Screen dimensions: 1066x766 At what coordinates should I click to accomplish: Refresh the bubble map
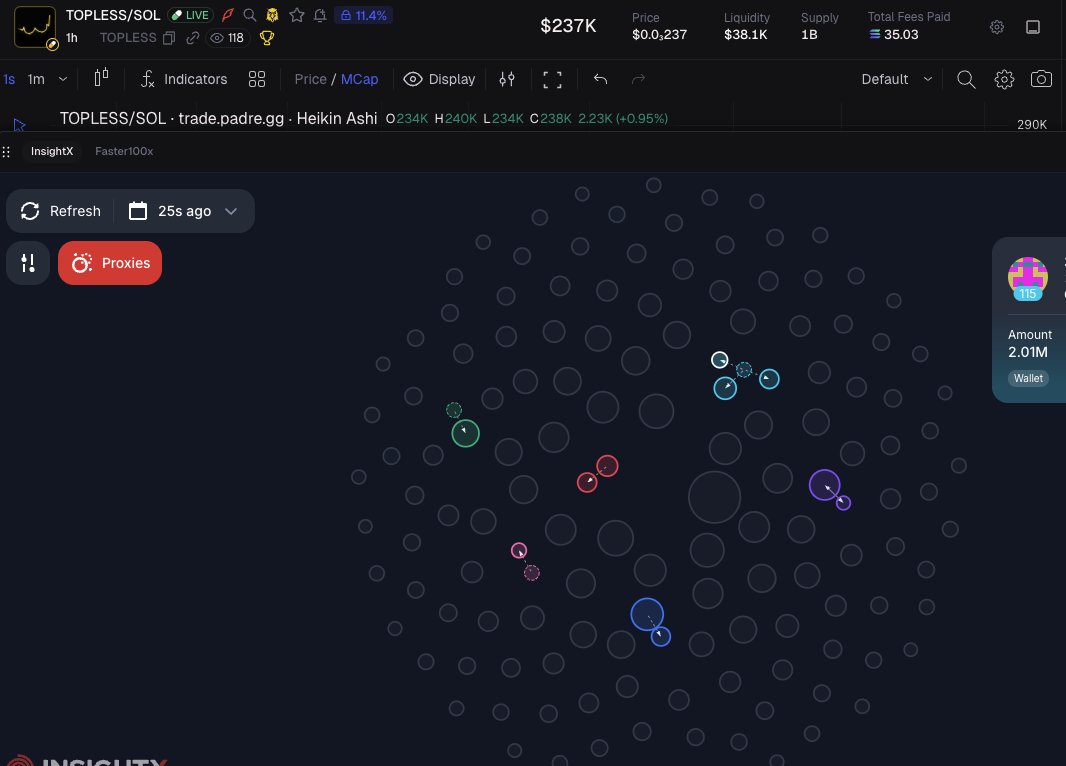coord(61,211)
